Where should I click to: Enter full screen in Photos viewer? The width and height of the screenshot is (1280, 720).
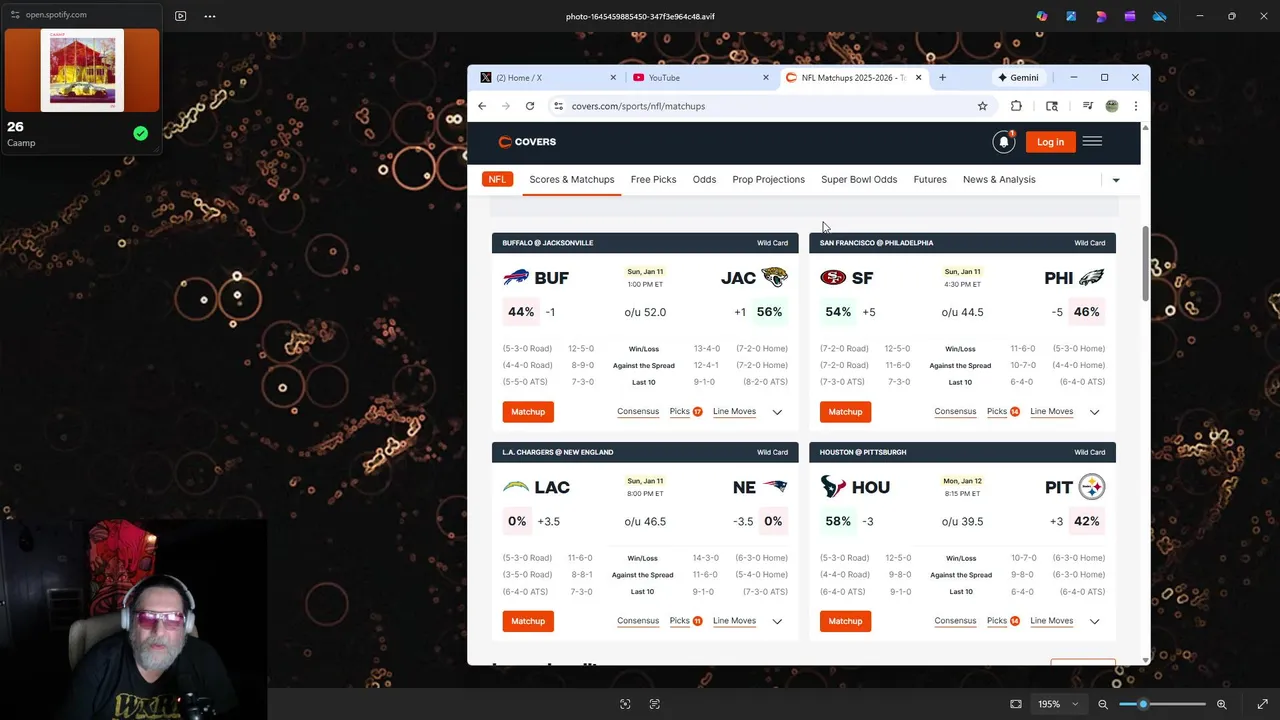coord(1262,704)
